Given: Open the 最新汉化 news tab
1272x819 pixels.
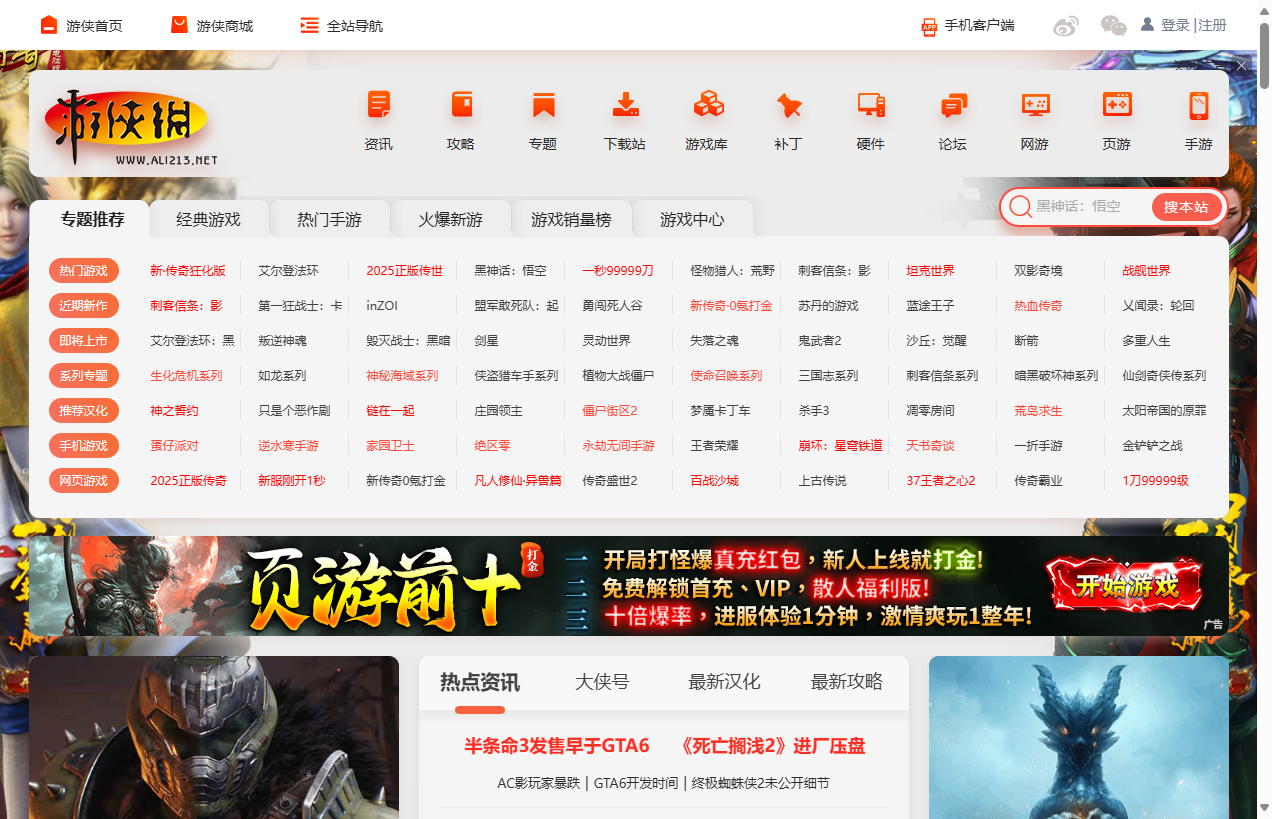Looking at the screenshot, I should pyautogui.click(x=723, y=681).
